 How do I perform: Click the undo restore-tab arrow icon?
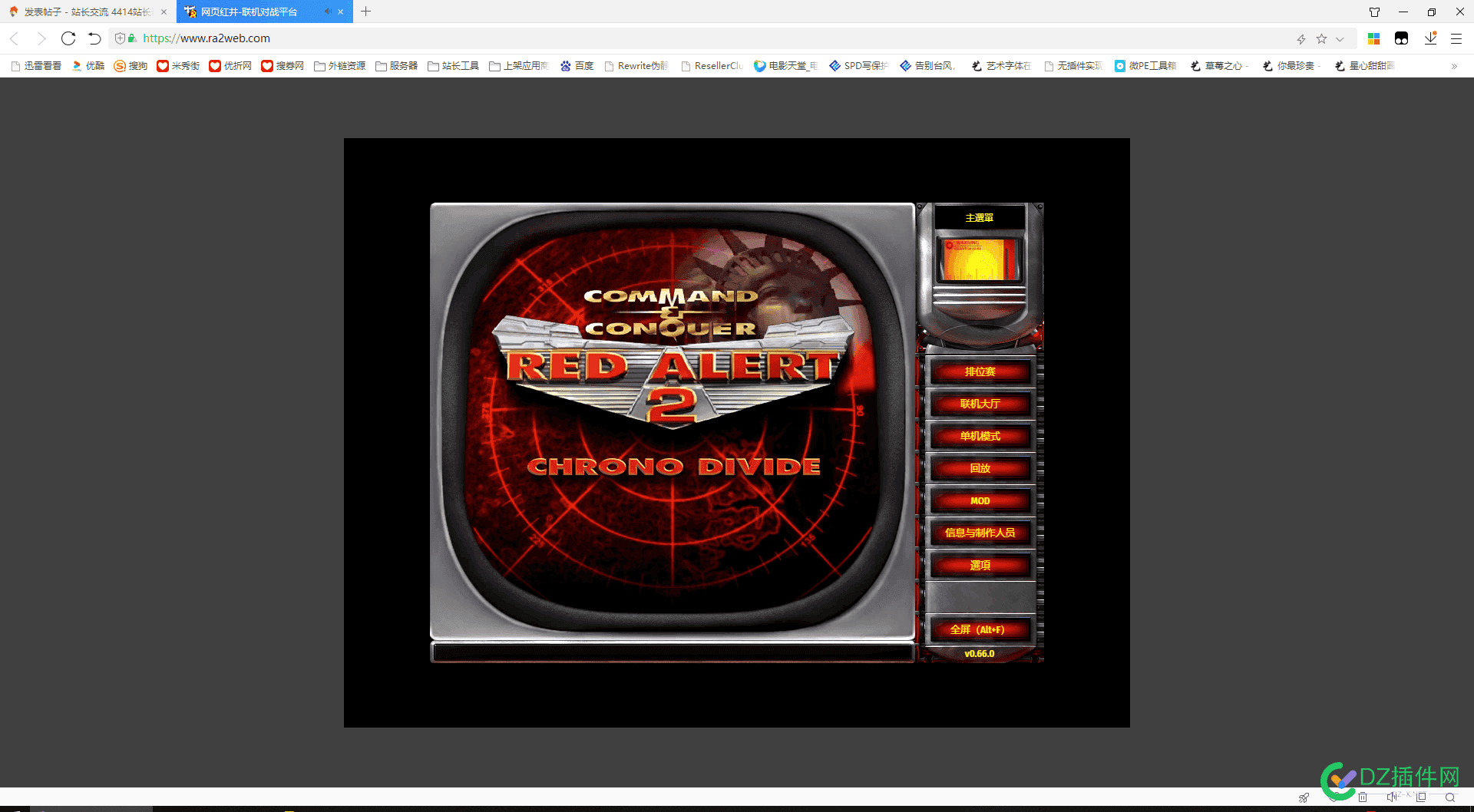pyautogui.click(x=94, y=38)
